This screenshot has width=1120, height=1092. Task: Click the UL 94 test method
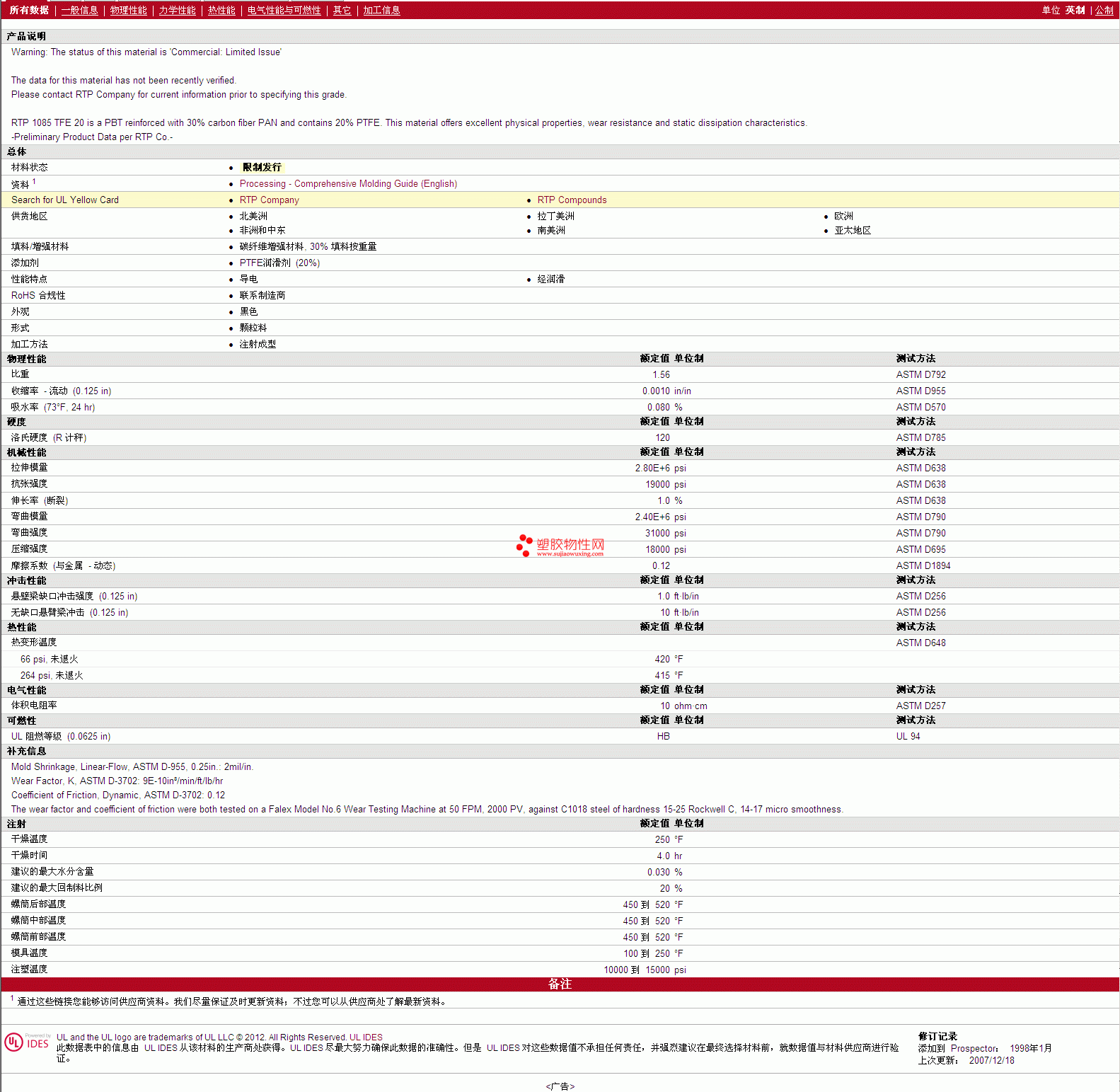908,737
